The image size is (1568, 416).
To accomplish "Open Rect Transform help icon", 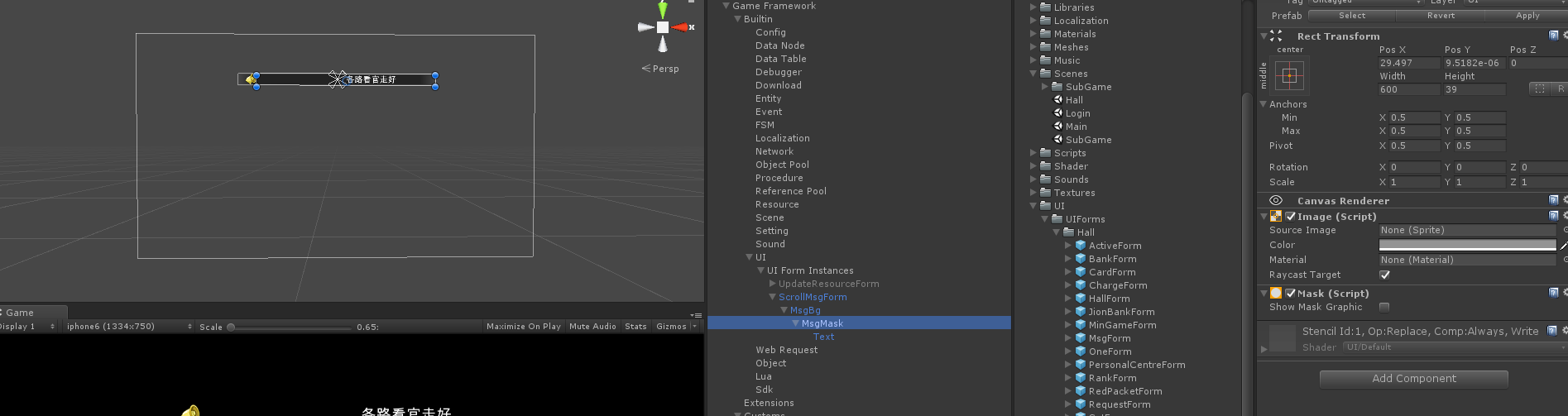I will [x=1553, y=36].
